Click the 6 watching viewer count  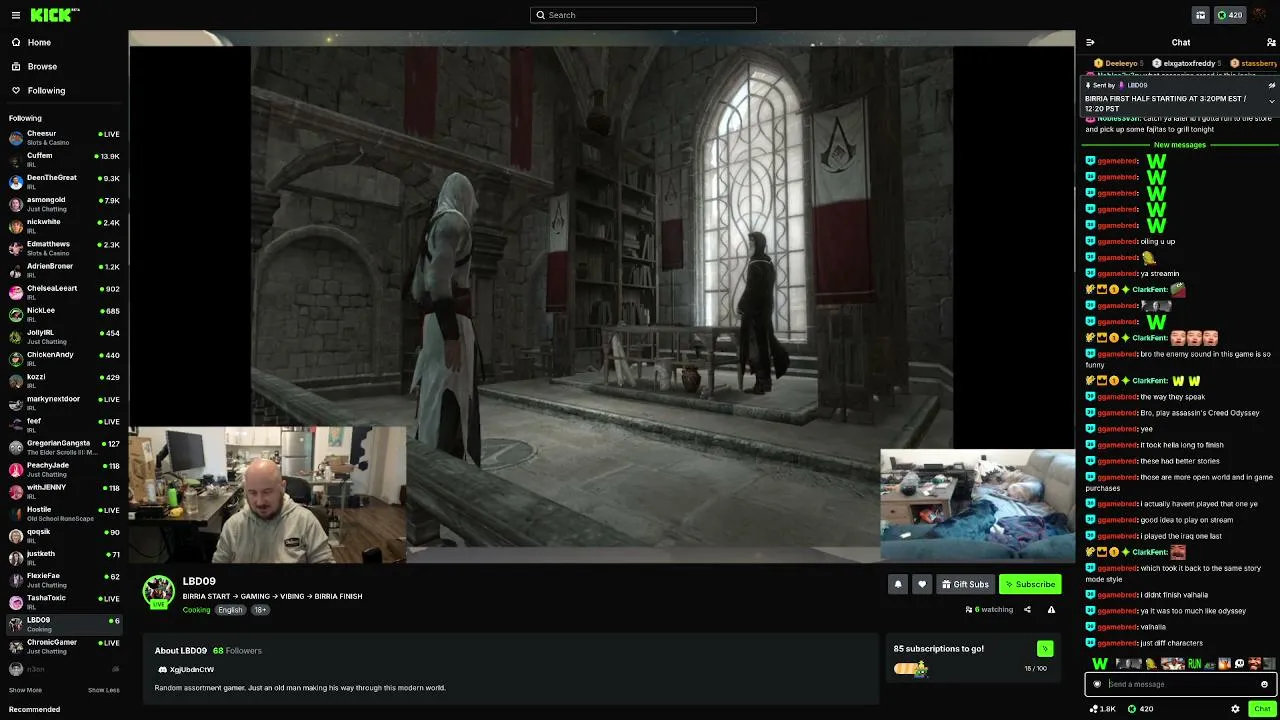point(989,609)
